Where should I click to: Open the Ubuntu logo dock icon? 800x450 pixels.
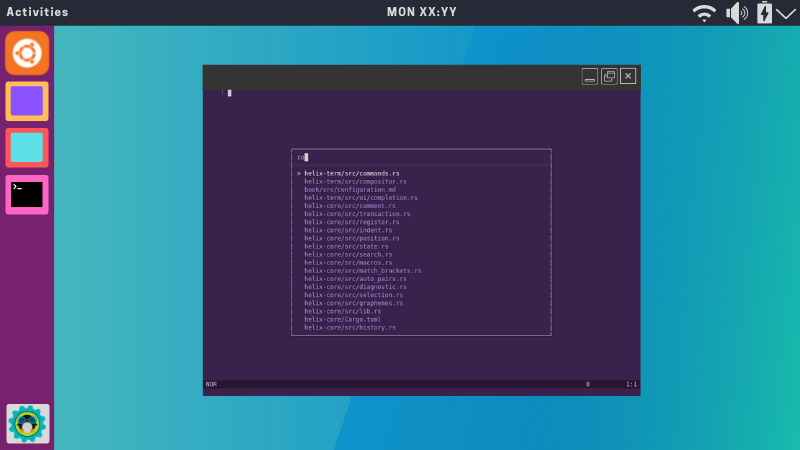(x=27, y=53)
